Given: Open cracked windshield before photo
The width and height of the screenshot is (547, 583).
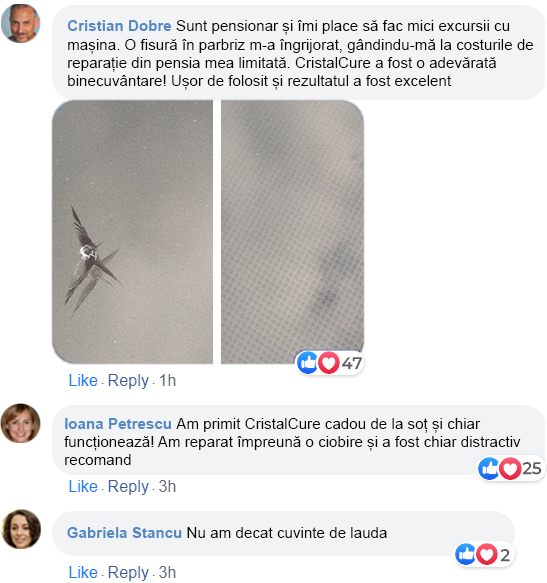Looking at the screenshot, I should (132, 232).
